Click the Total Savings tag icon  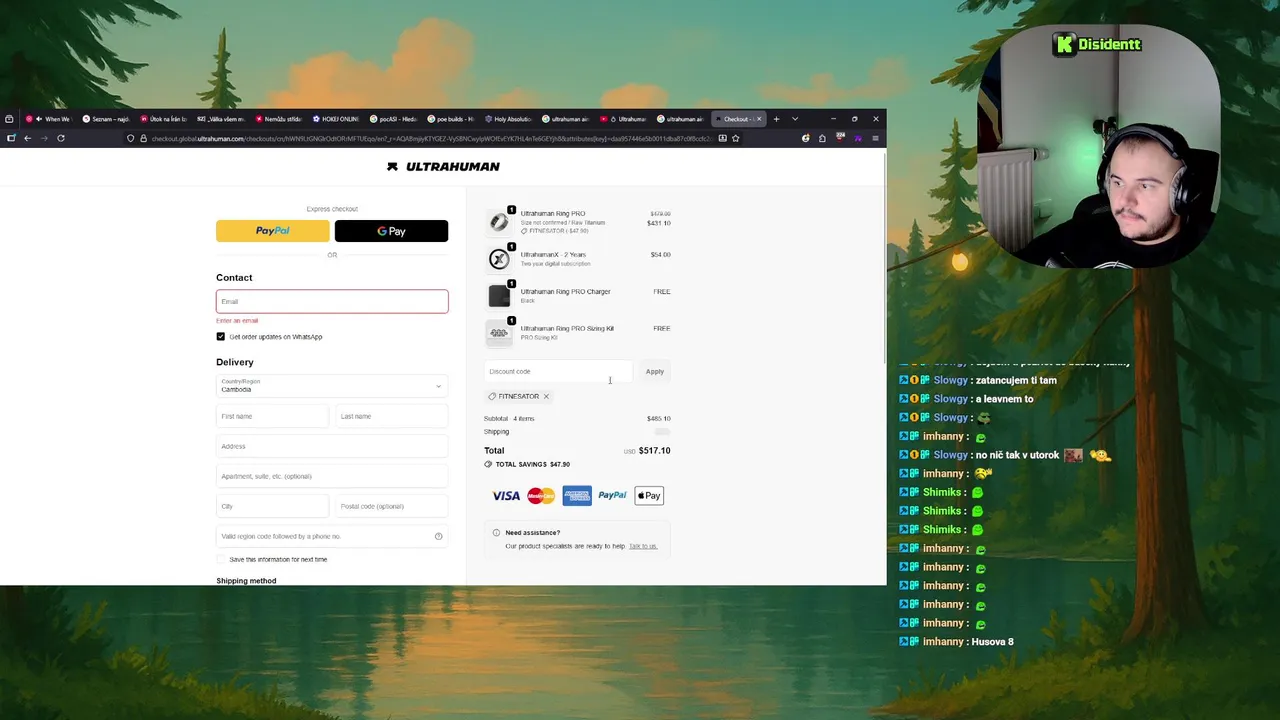(x=488, y=465)
